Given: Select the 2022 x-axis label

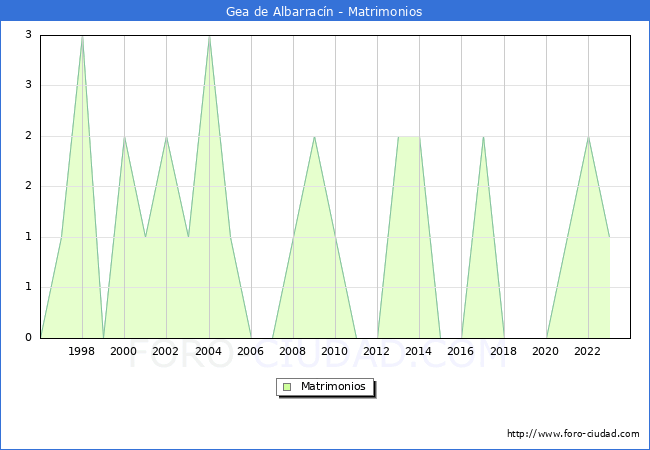Looking at the screenshot, I should (588, 351).
